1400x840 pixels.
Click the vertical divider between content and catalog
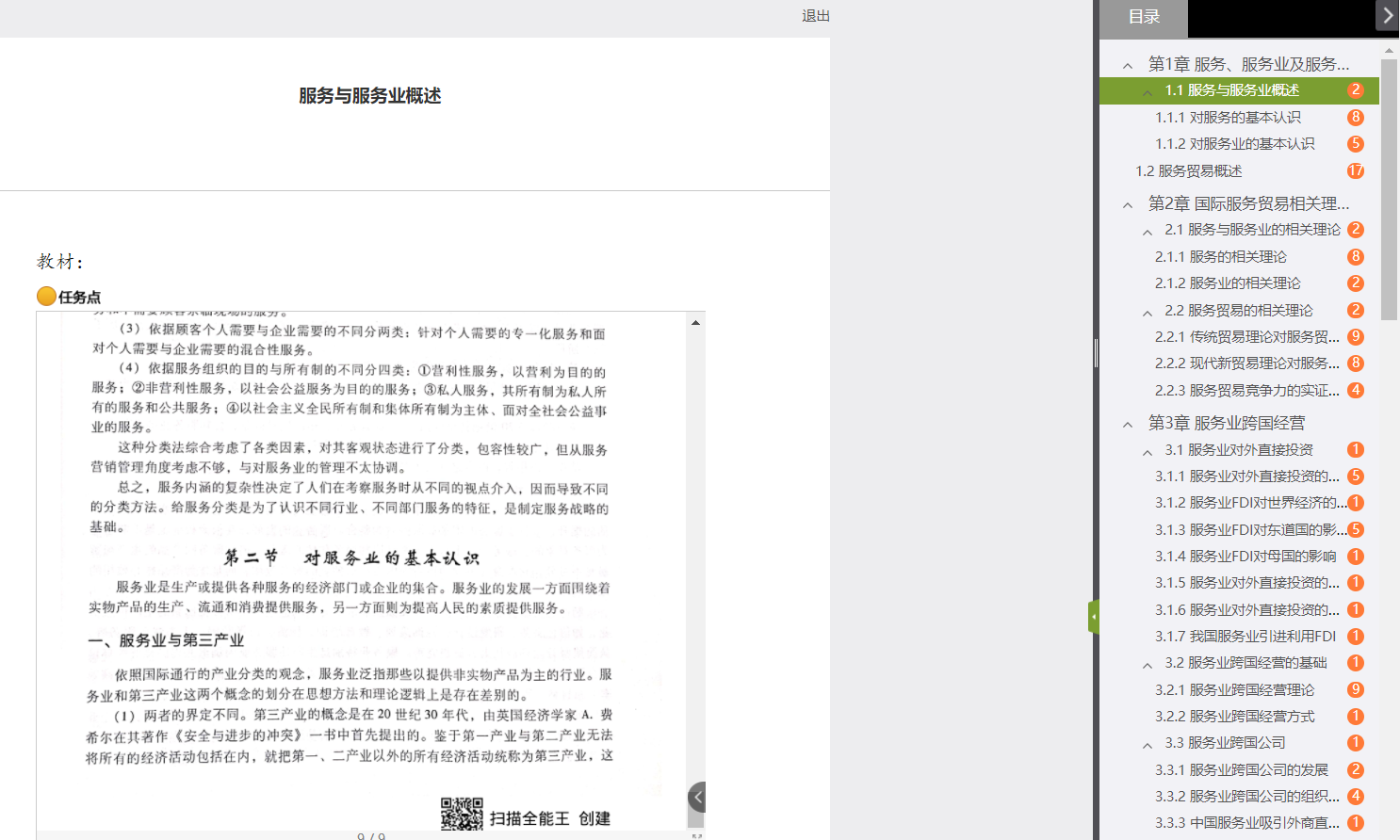coord(1096,353)
